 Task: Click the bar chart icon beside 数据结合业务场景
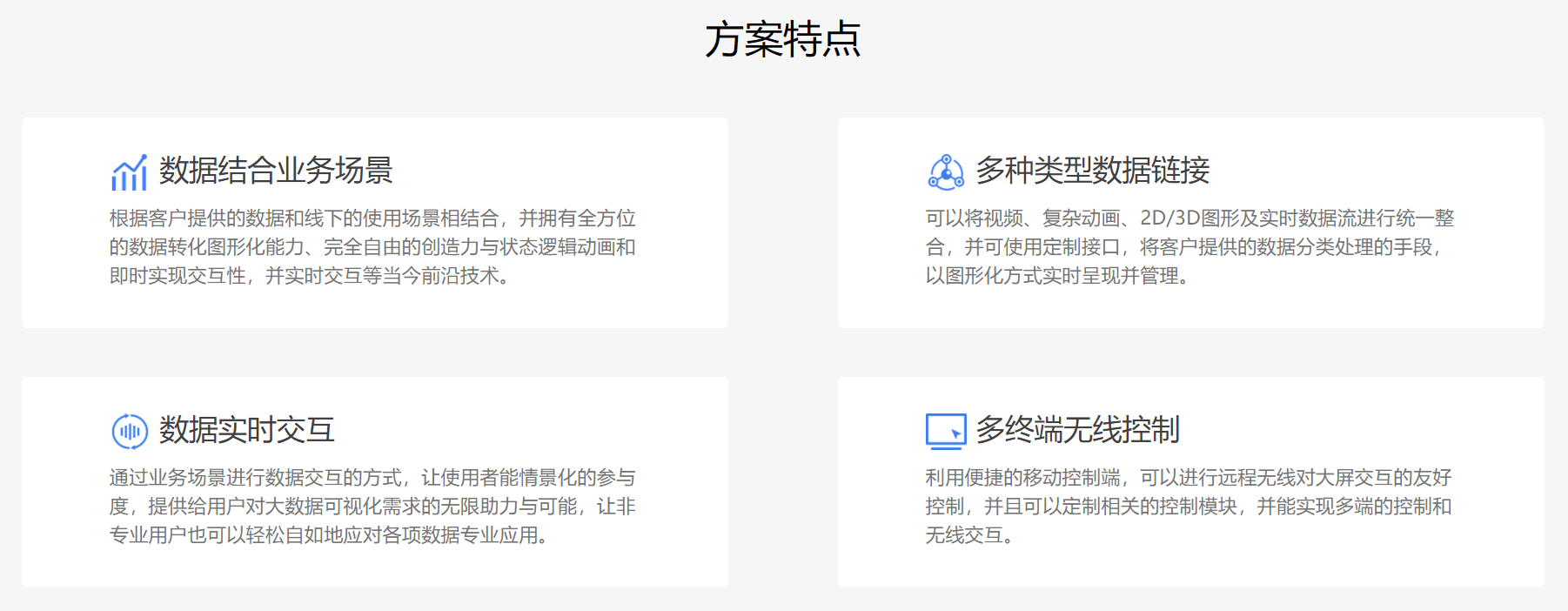point(129,172)
